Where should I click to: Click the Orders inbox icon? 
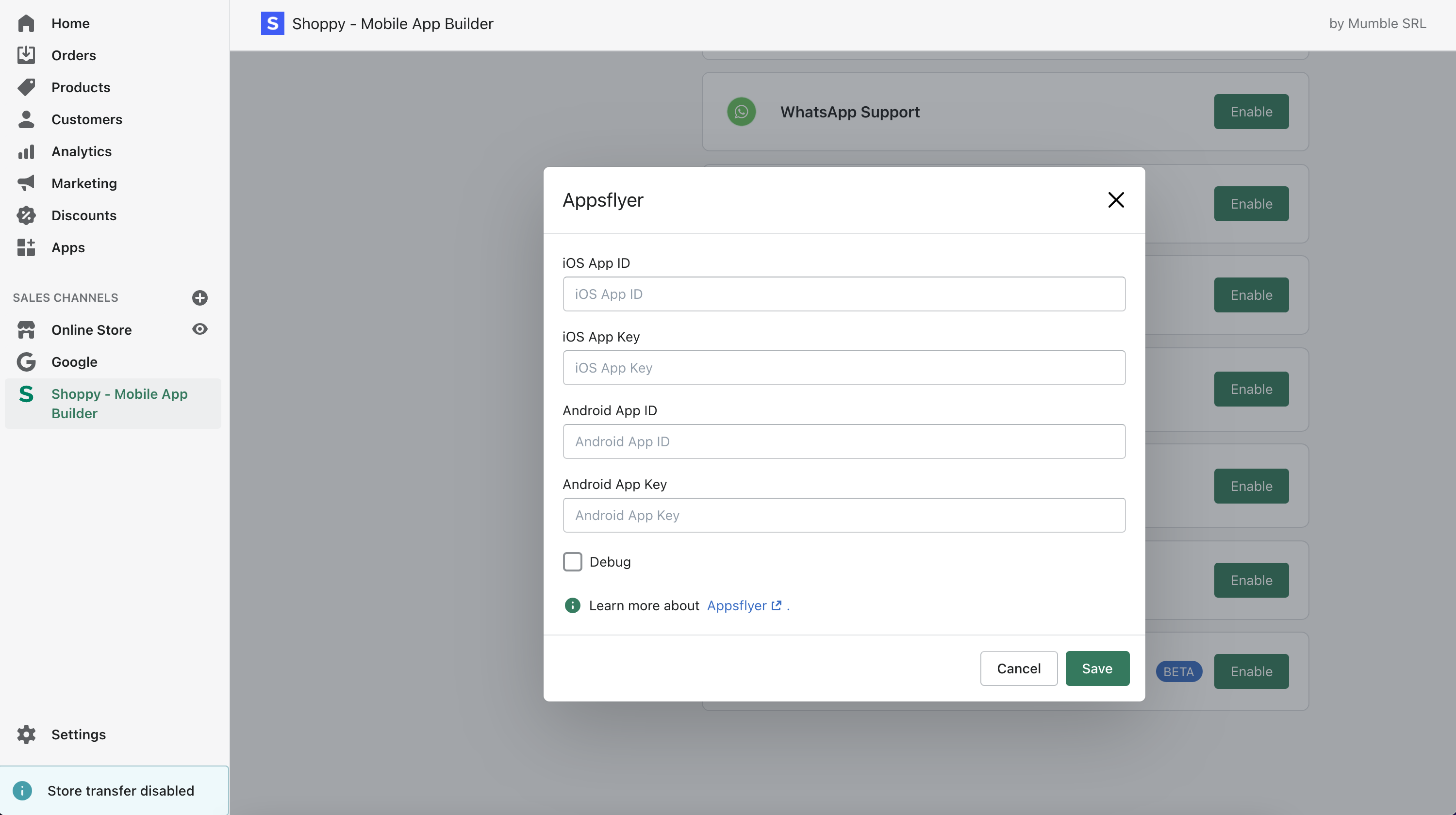[26, 55]
